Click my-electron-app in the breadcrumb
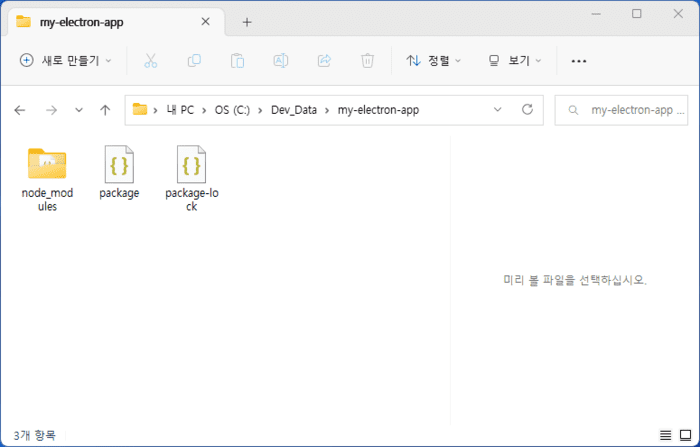The width and height of the screenshot is (700, 447). (378, 110)
